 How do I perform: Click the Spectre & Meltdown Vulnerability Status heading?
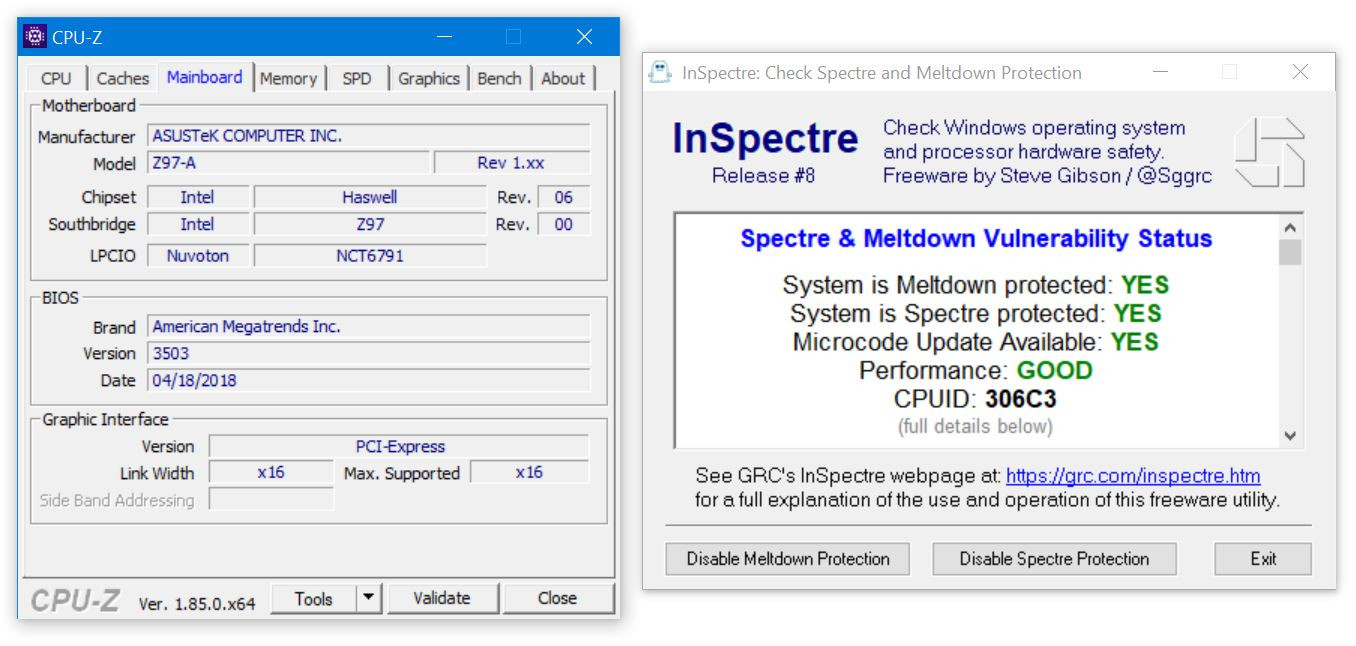[976, 239]
